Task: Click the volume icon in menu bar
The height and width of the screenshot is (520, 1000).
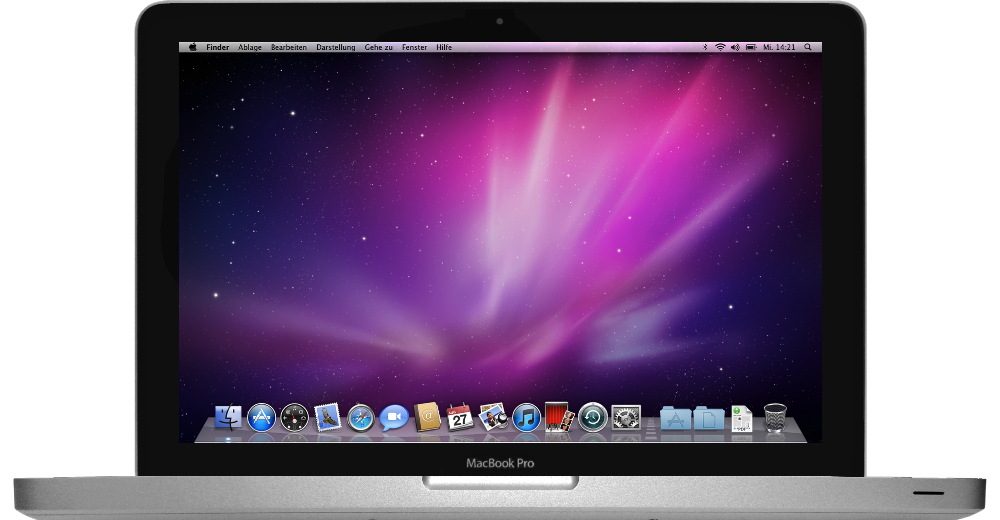Action: point(735,47)
